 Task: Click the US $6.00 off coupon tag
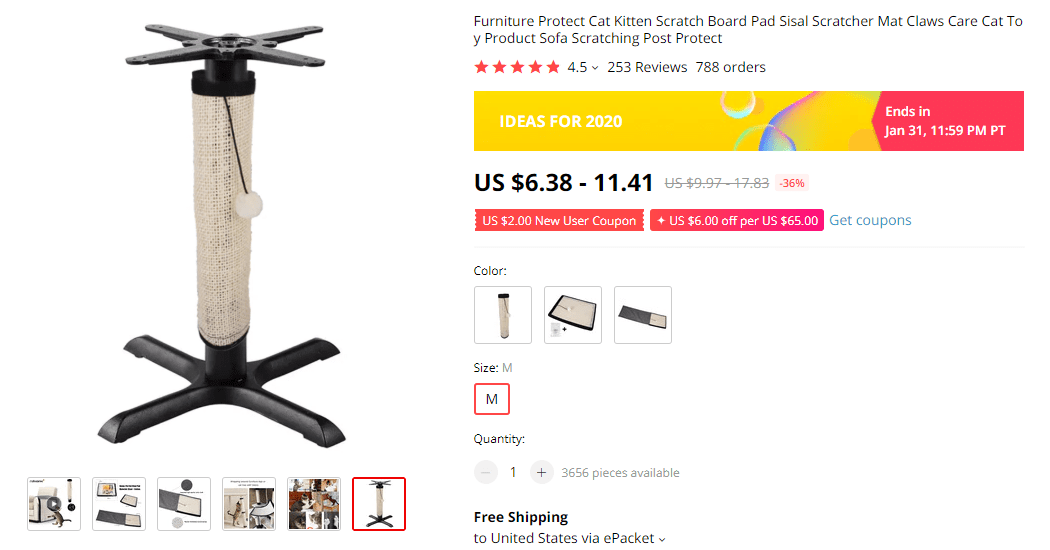[736, 221]
